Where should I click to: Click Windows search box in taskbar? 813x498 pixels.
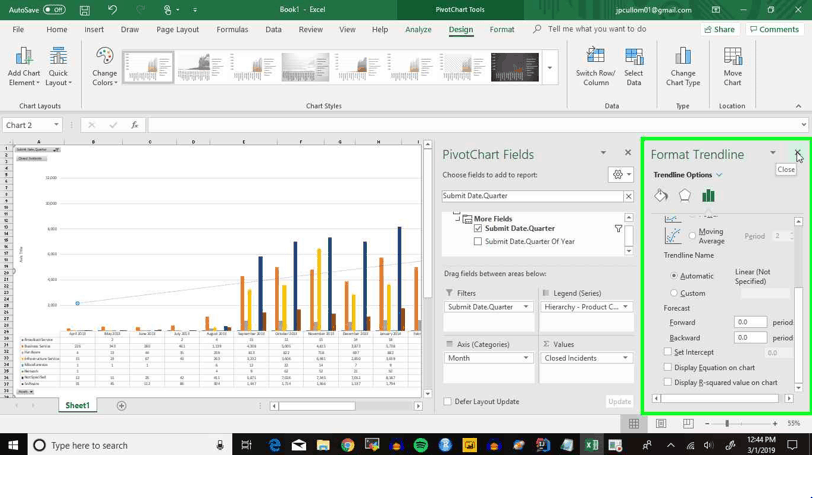point(130,445)
